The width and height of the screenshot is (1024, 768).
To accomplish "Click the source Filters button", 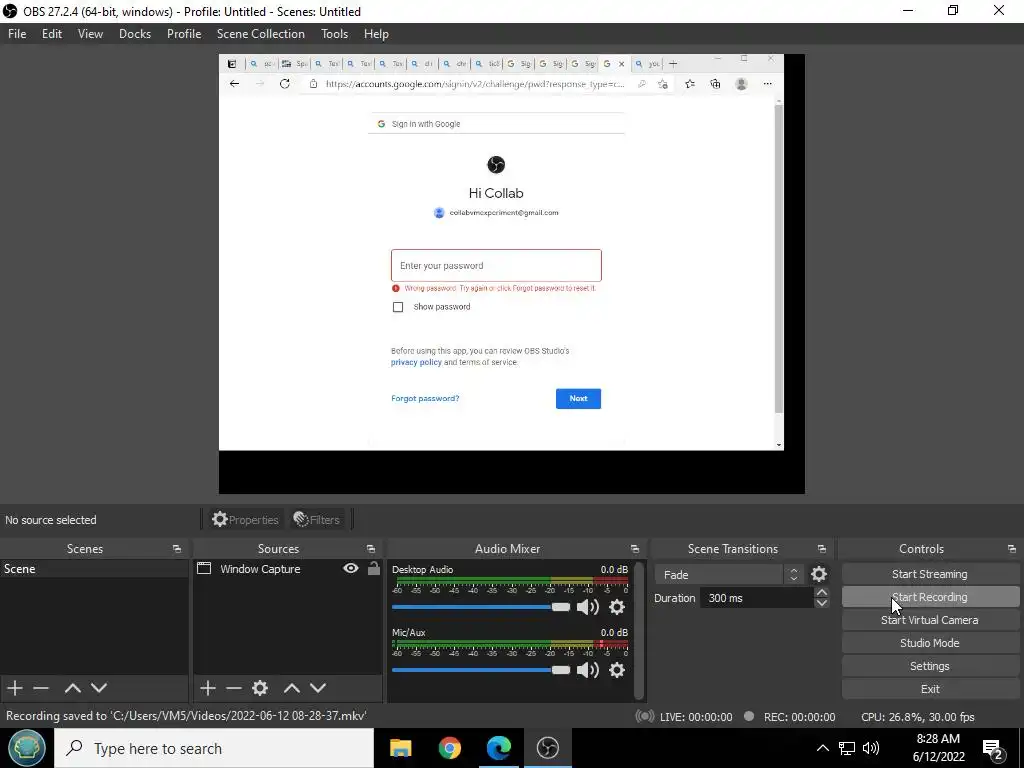I will coord(317,520).
